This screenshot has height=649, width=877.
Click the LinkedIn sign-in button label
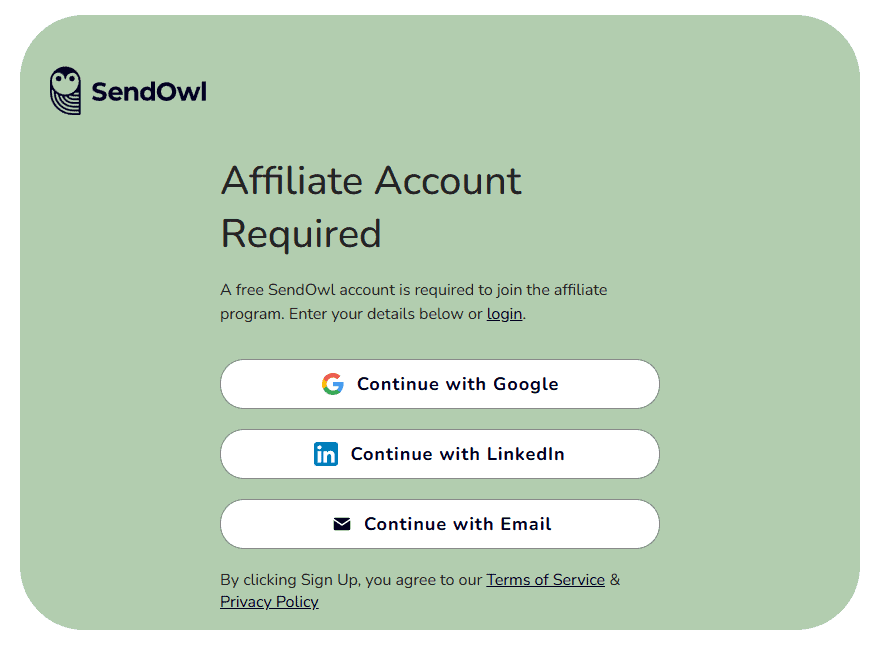(458, 454)
